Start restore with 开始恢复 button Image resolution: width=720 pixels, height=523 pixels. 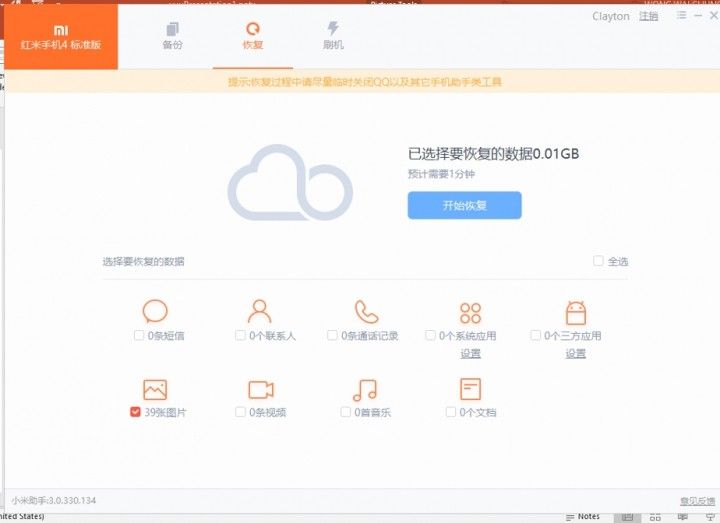[464, 205]
